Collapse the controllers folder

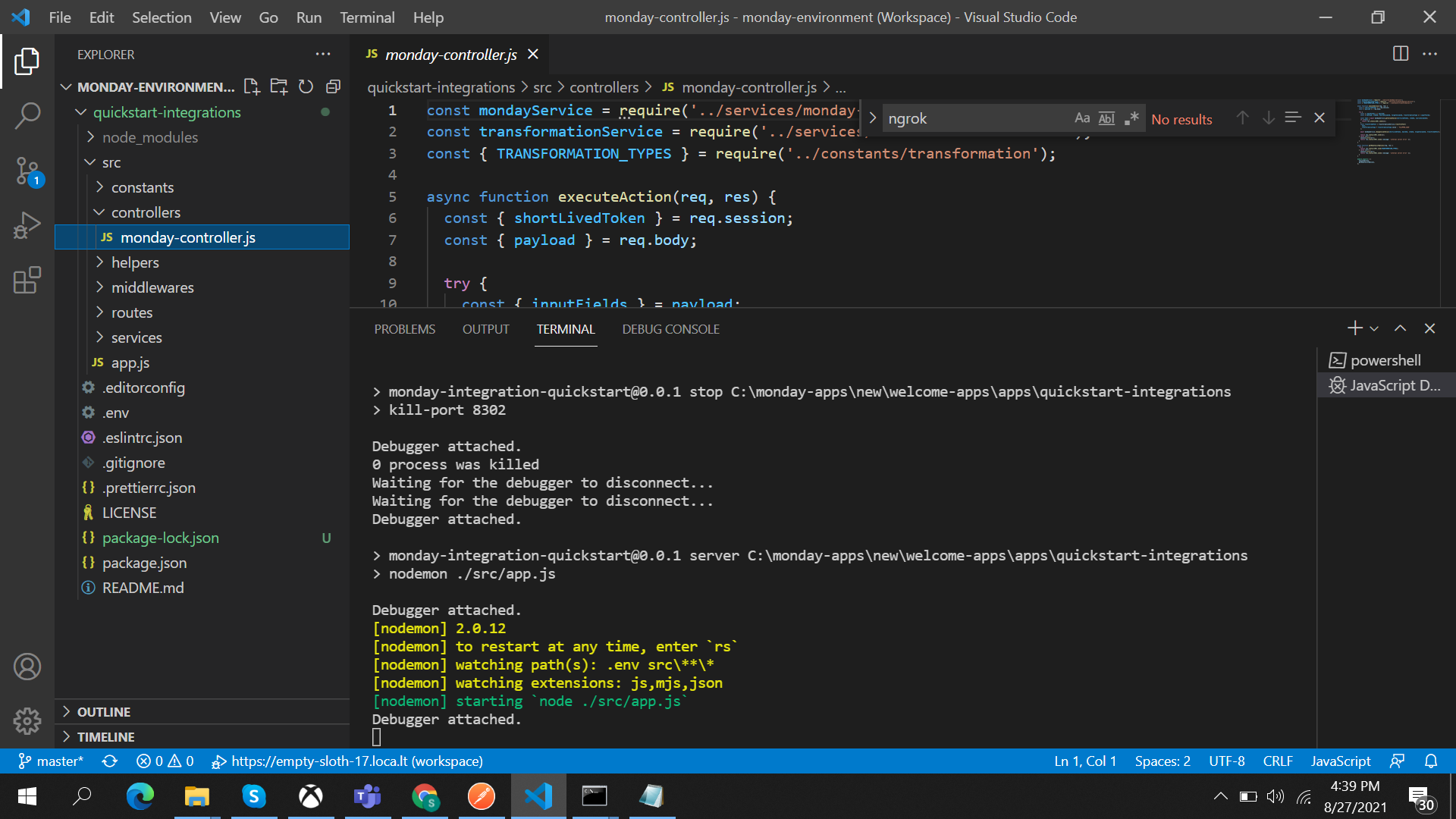(x=146, y=212)
